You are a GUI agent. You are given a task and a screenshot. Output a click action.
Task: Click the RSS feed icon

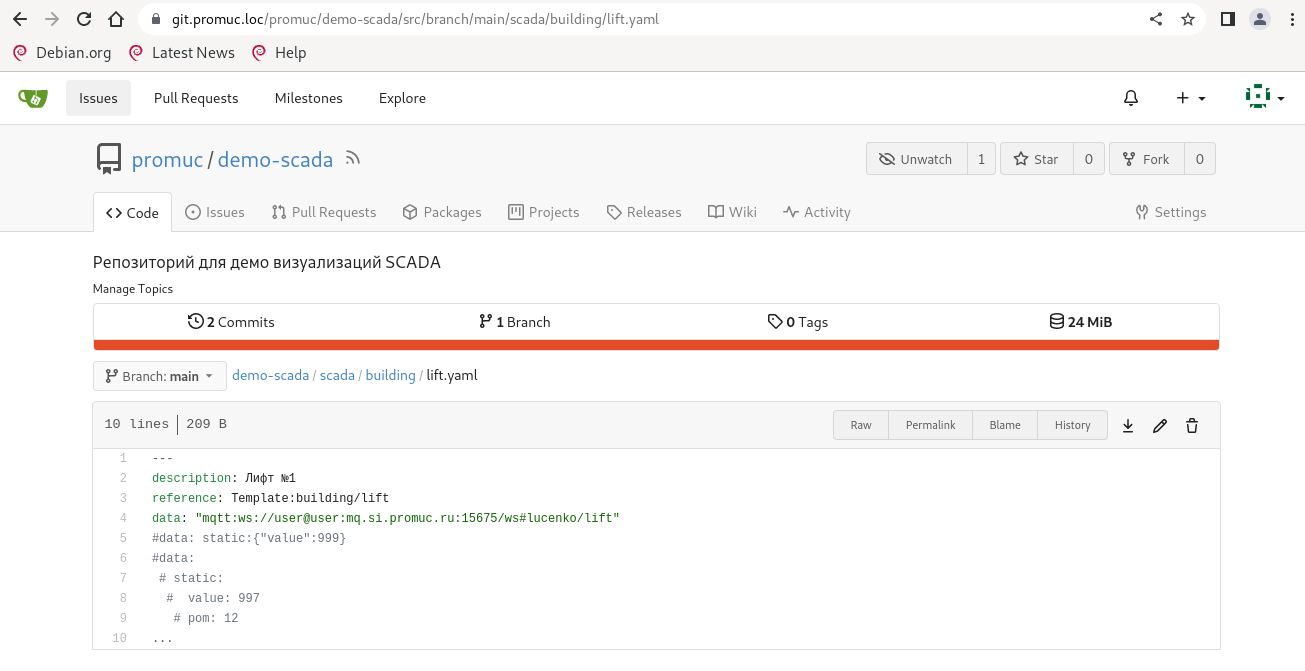click(352, 158)
